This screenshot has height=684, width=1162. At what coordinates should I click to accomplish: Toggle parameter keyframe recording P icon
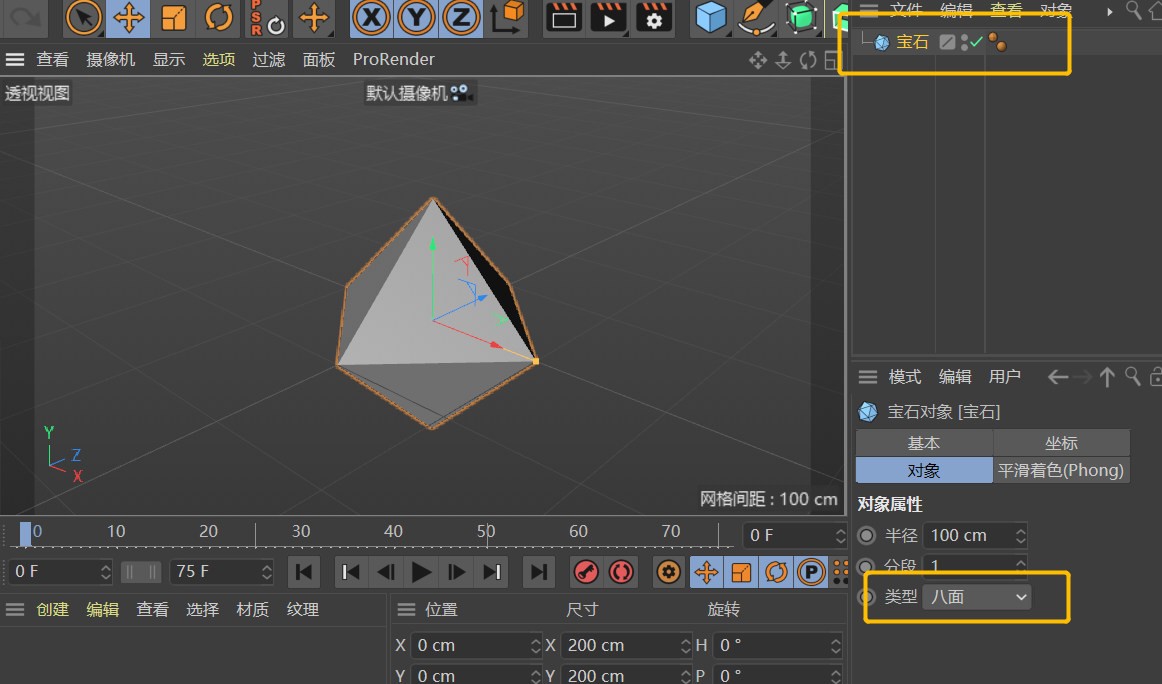811,572
